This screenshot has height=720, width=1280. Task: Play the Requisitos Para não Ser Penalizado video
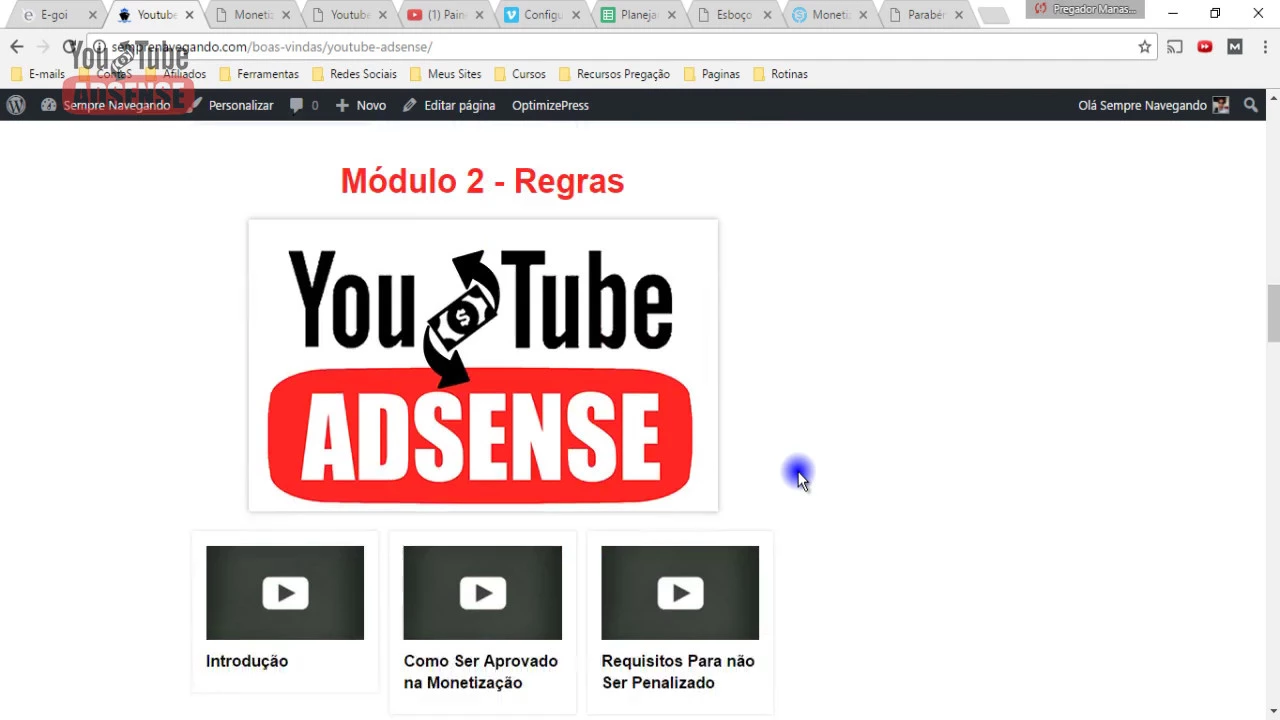[x=680, y=593]
